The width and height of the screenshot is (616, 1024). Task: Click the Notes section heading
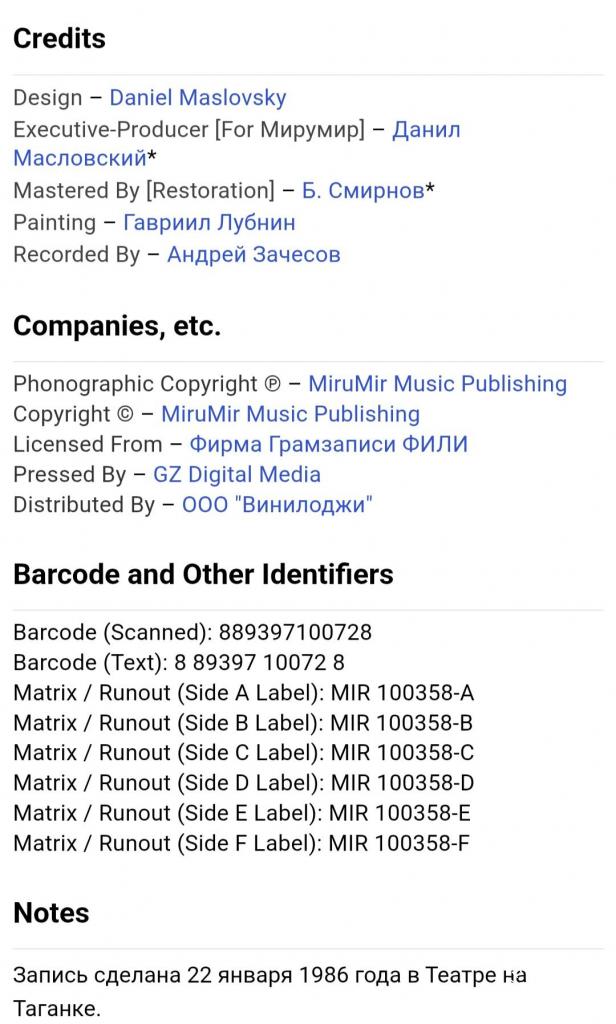[51, 914]
